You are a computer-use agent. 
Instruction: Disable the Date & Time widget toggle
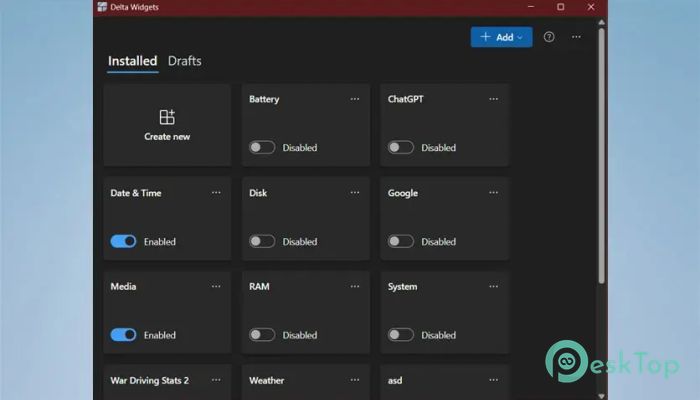pyautogui.click(x=123, y=242)
